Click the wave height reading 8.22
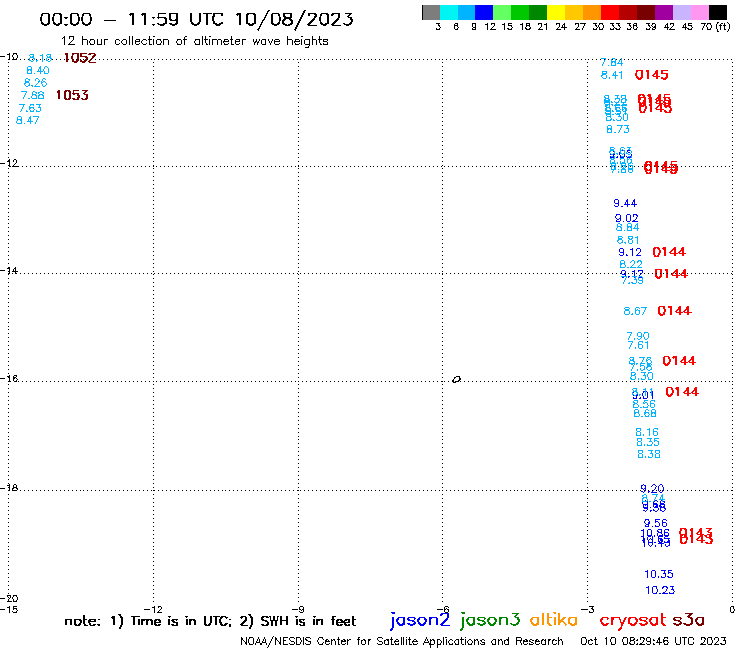 coord(631,264)
